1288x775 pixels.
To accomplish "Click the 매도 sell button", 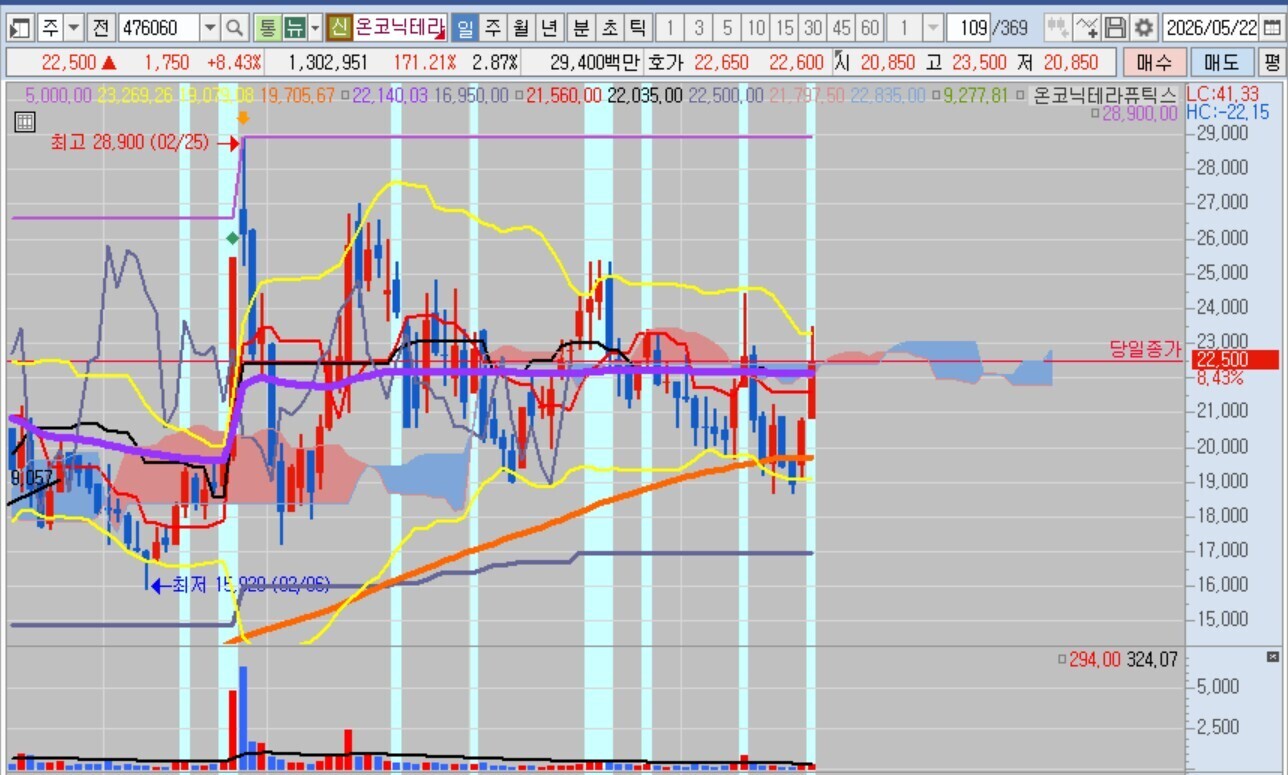I will pyautogui.click(x=1222, y=62).
